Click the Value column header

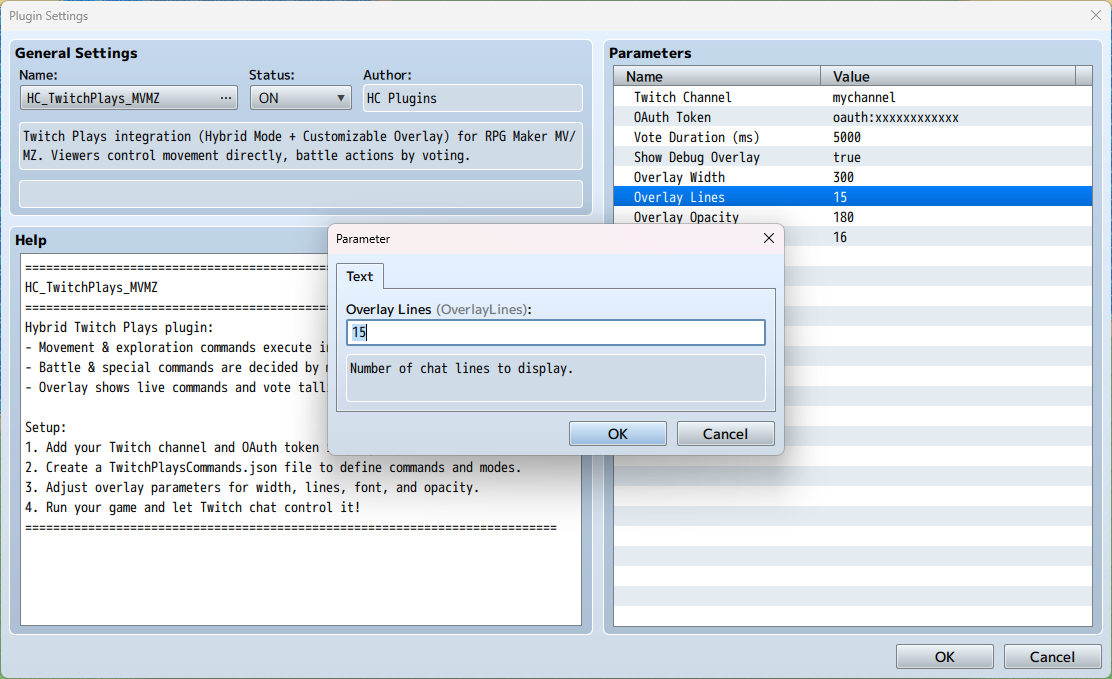(948, 76)
